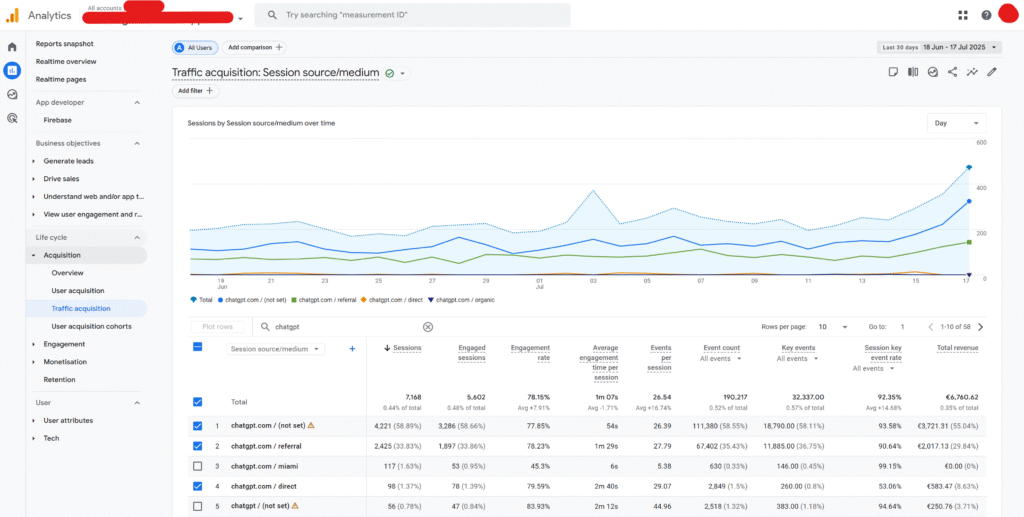The width and height of the screenshot is (1024, 517).
Task: Open the Home icon in left rail
Action: [x=12, y=47]
